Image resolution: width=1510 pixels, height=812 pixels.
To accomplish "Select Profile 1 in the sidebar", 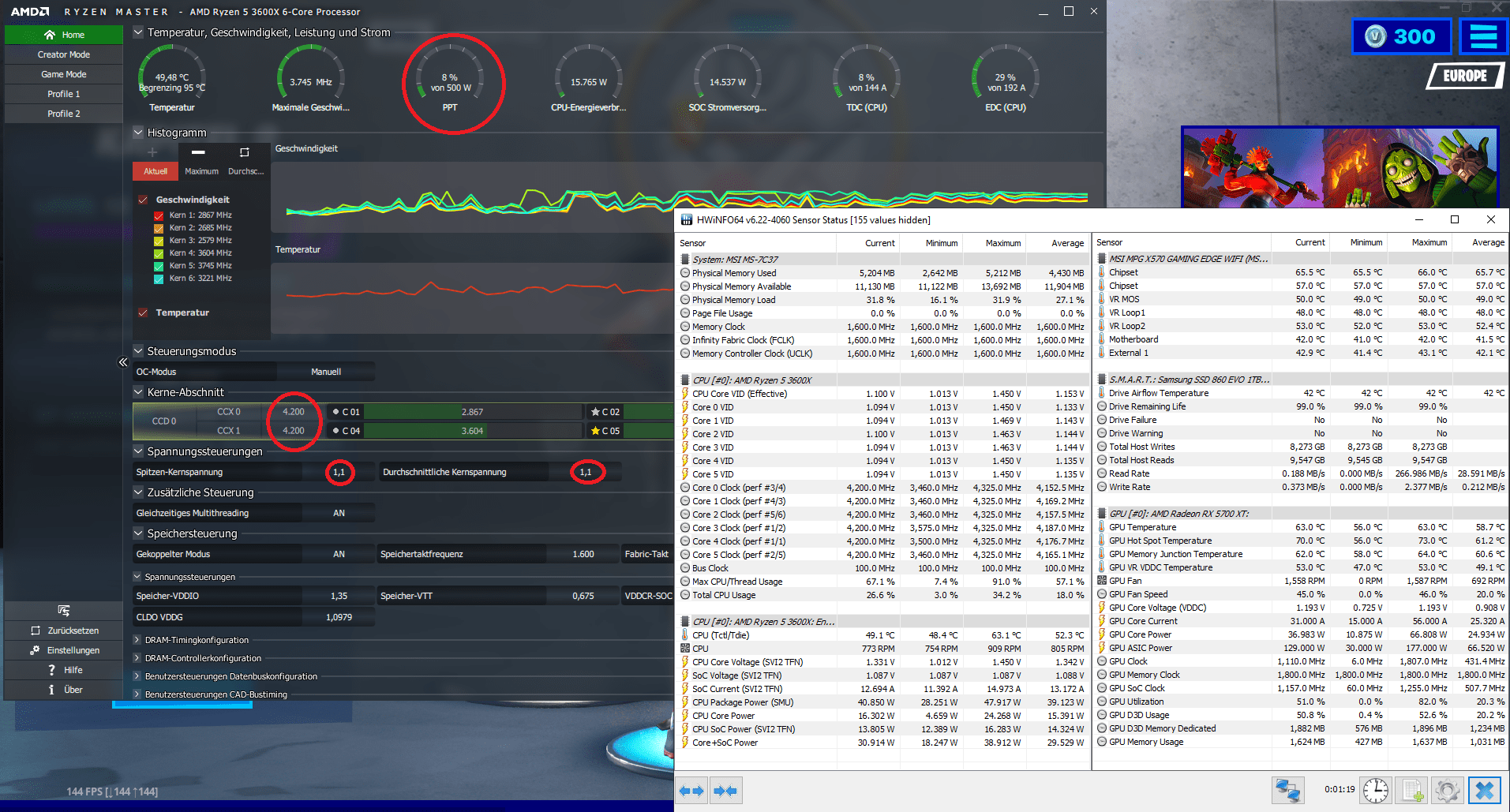I will click(64, 94).
